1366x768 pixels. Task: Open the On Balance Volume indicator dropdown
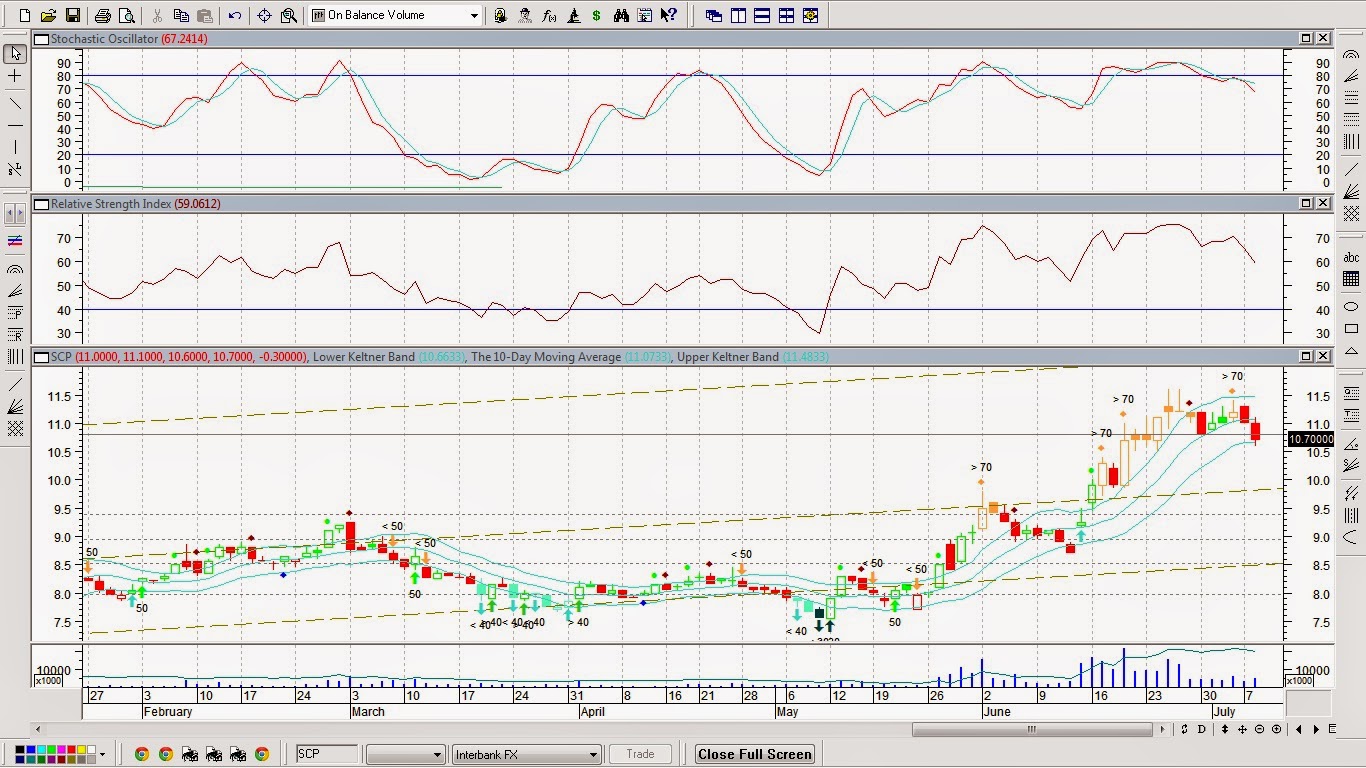coord(473,15)
